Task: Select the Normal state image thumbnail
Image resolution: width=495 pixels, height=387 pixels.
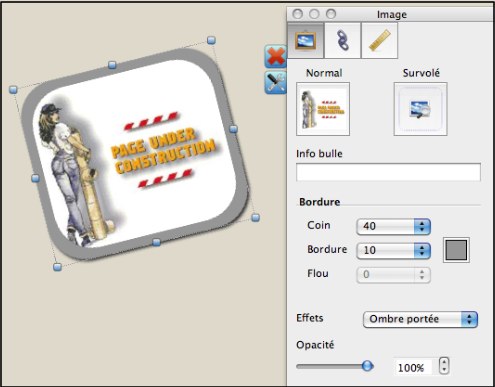Action: point(323,109)
